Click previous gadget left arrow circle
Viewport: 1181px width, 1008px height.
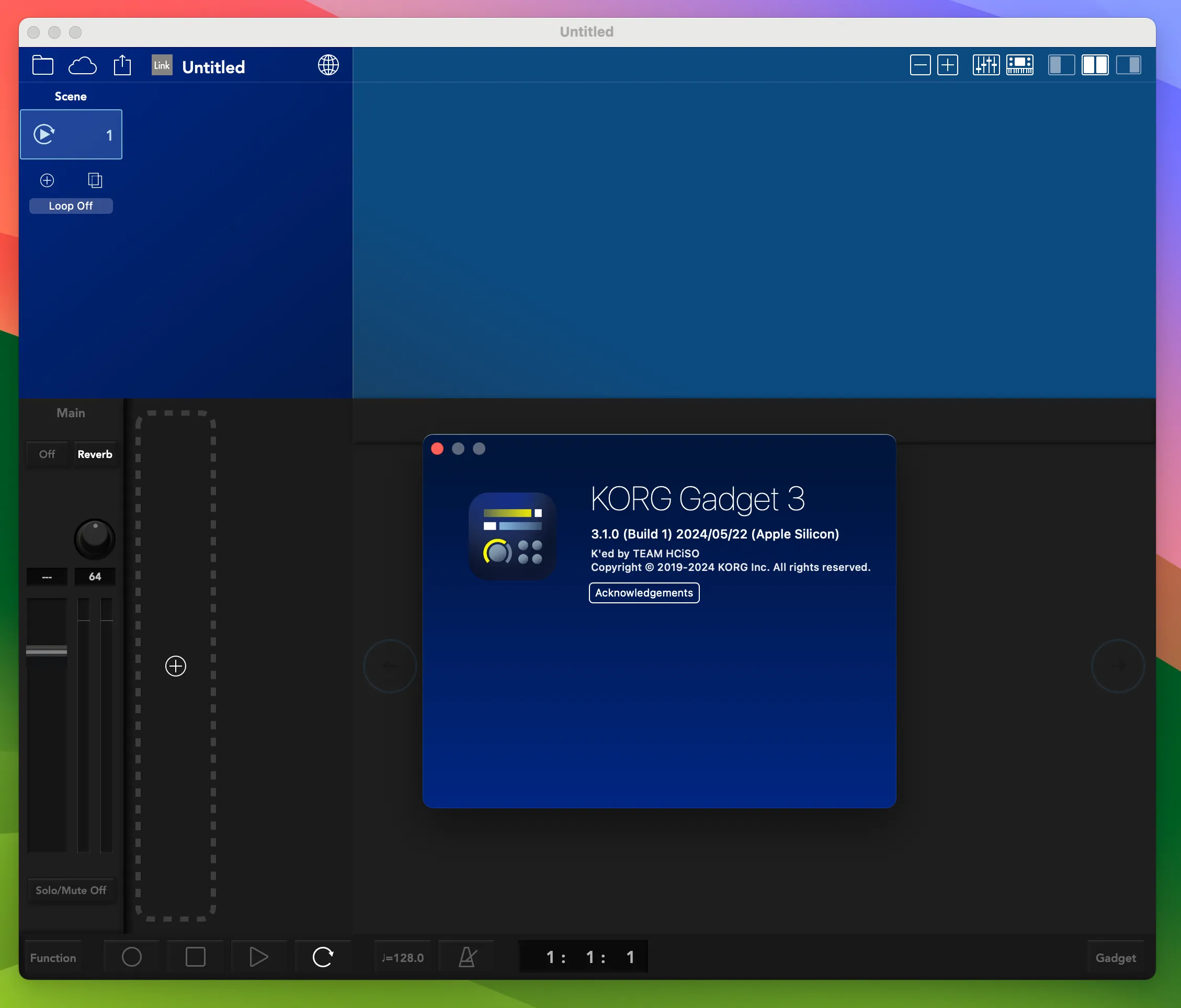[x=390, y=666]
